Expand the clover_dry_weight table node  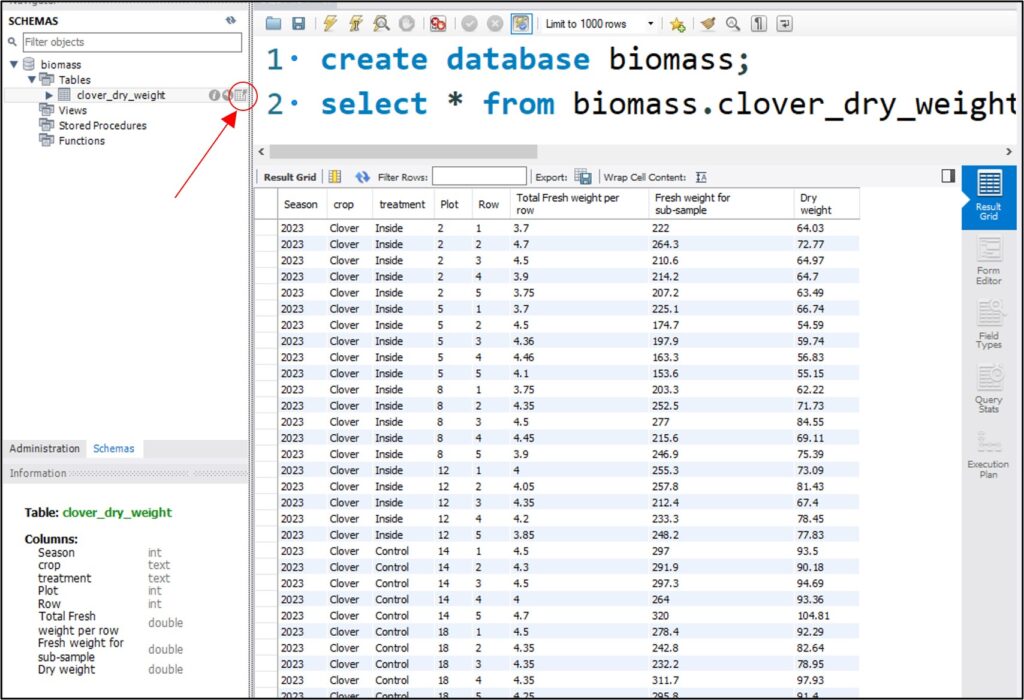tap(49, 95)
